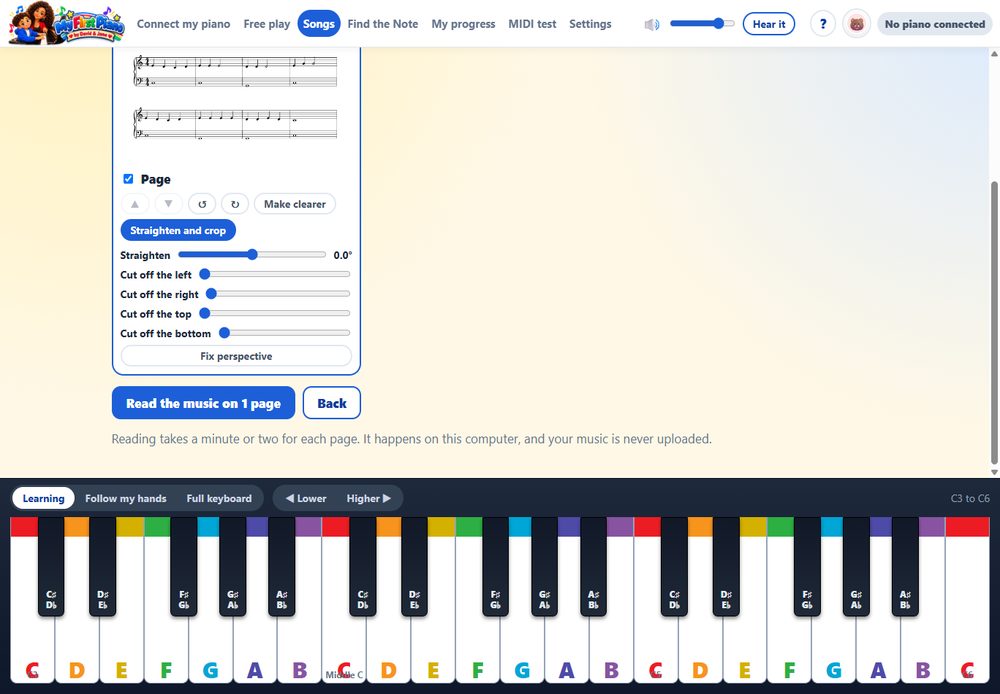This screenshot has width=1000, height=694.
Task: Open the Free play tab
Action: pos(267,24)
